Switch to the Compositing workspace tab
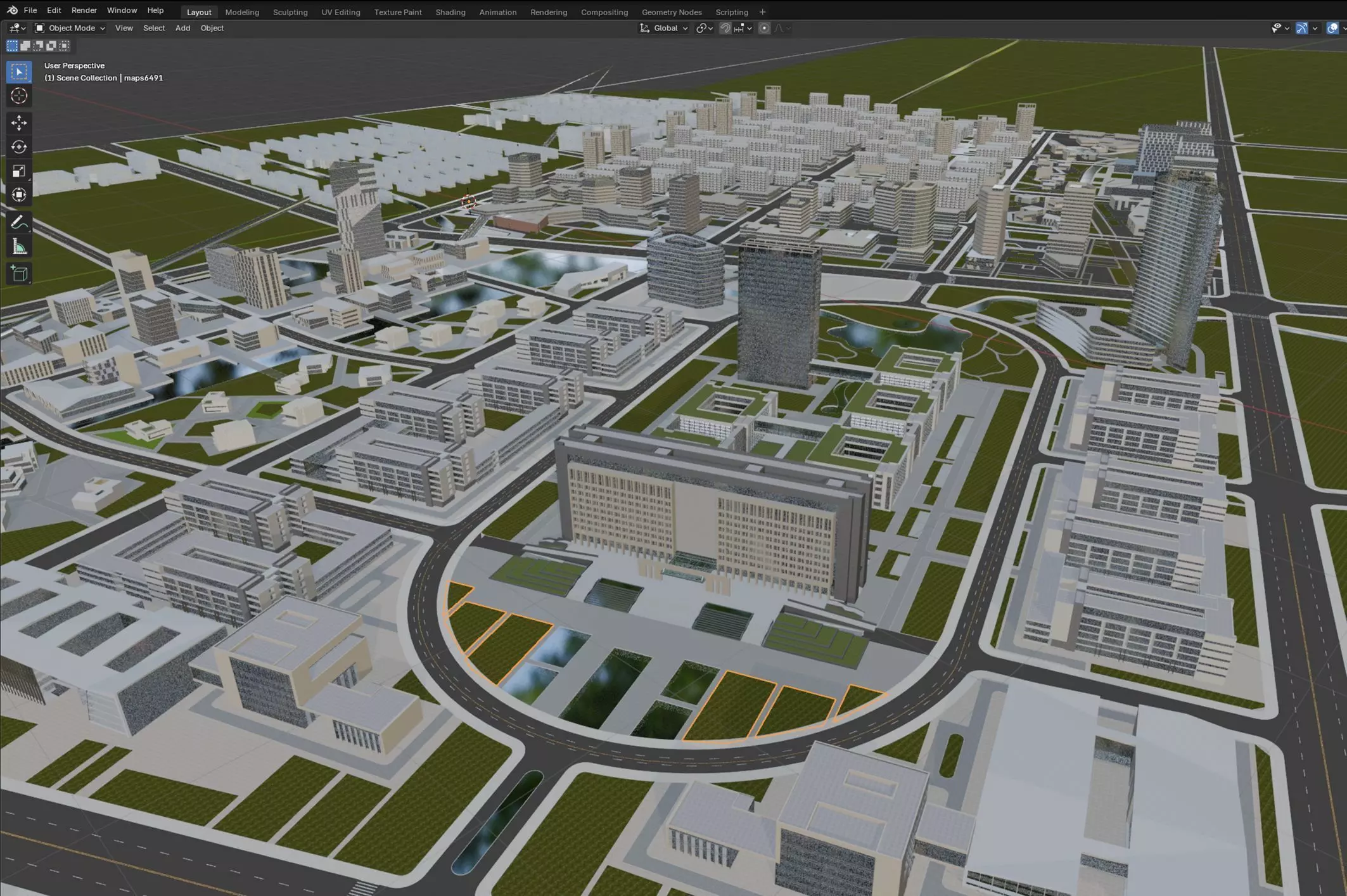The height and width of the screenshot is (896, 1347). [x=604, y=12]
